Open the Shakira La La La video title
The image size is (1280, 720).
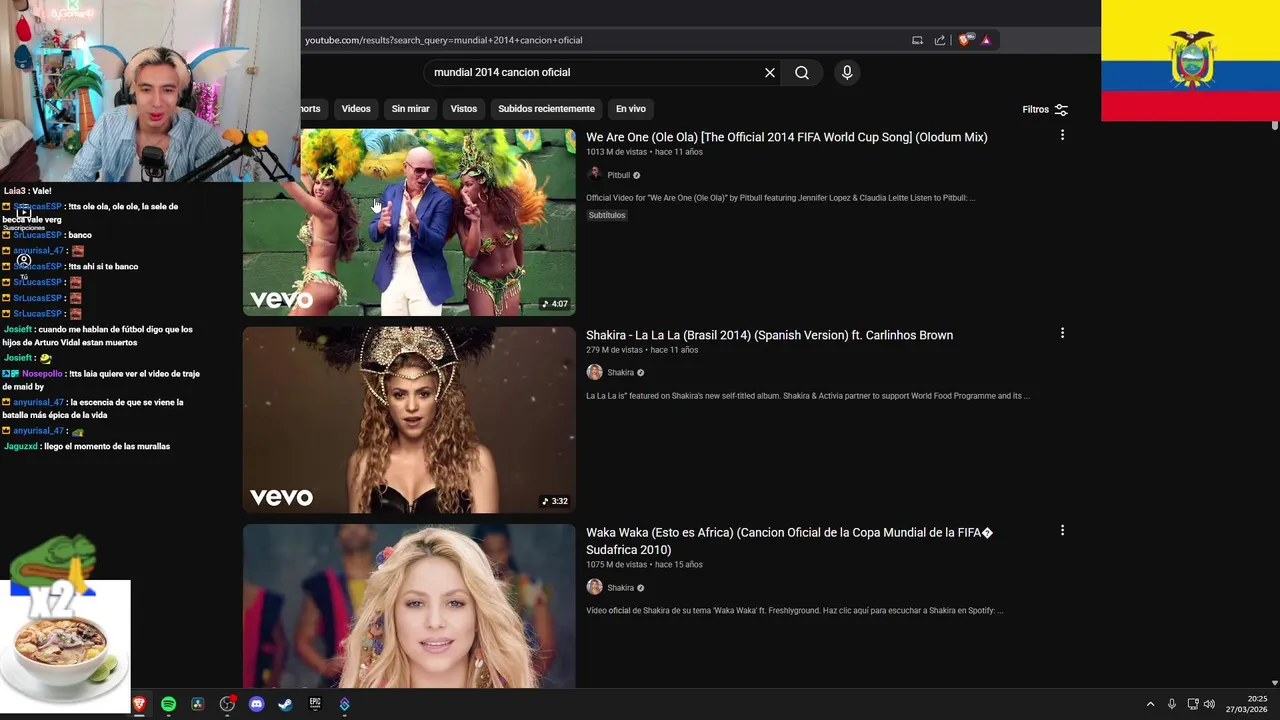click(769, 335)
